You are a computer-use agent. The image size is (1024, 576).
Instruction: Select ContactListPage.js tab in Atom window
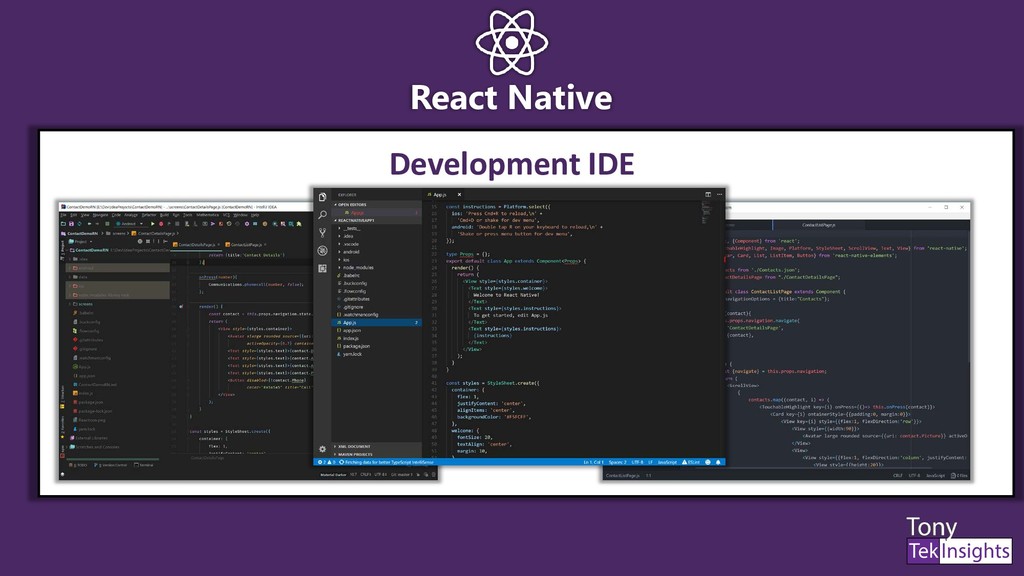coord(818,225)
